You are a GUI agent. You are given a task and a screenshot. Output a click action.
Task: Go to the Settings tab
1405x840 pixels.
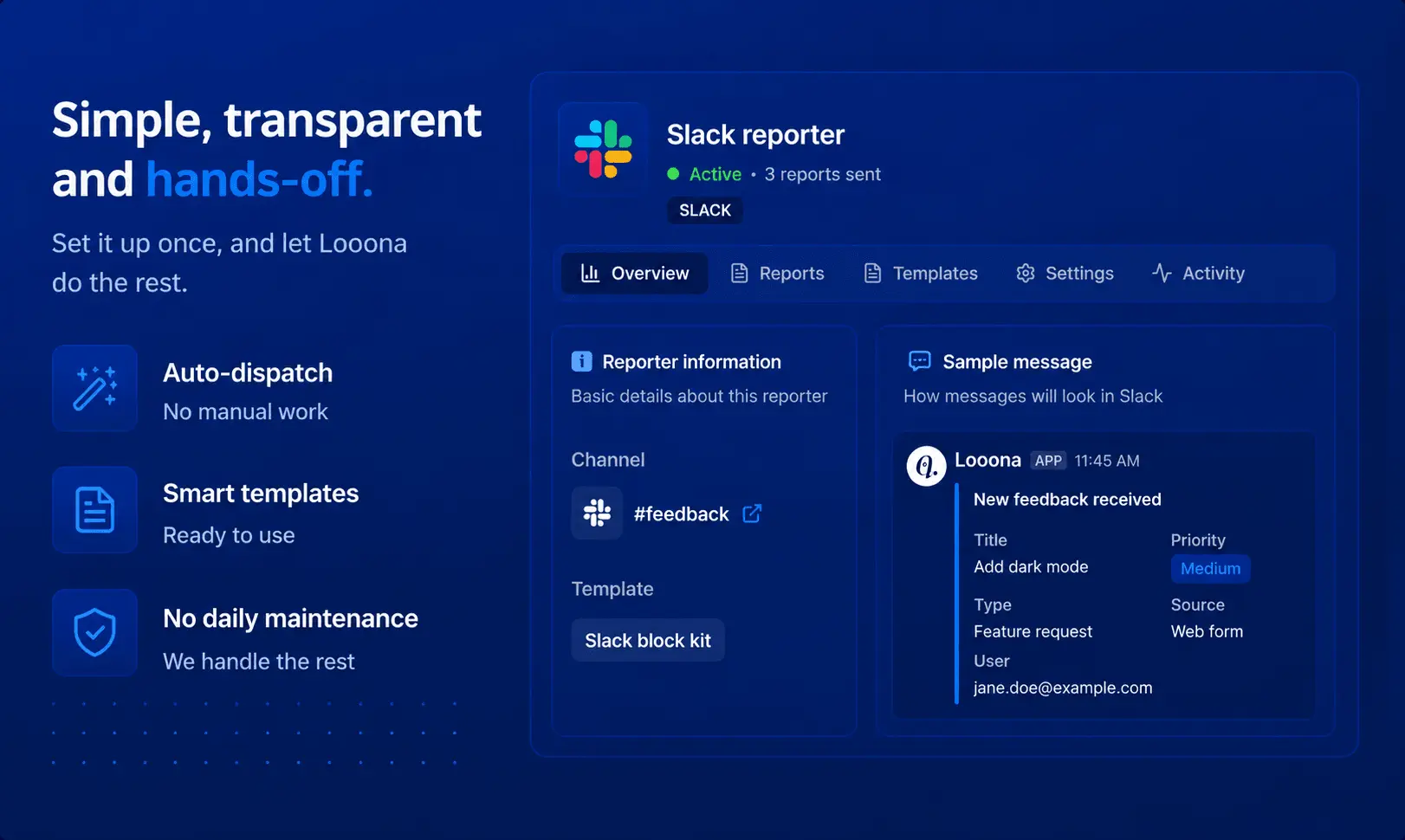tap(1065, 274)
